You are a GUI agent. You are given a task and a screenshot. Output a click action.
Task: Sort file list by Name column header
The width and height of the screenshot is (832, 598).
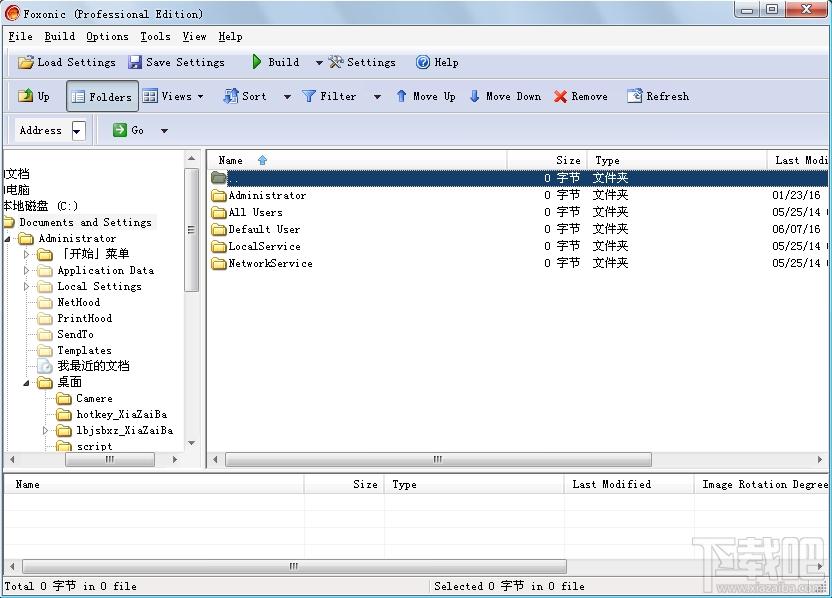click(358, 160)
